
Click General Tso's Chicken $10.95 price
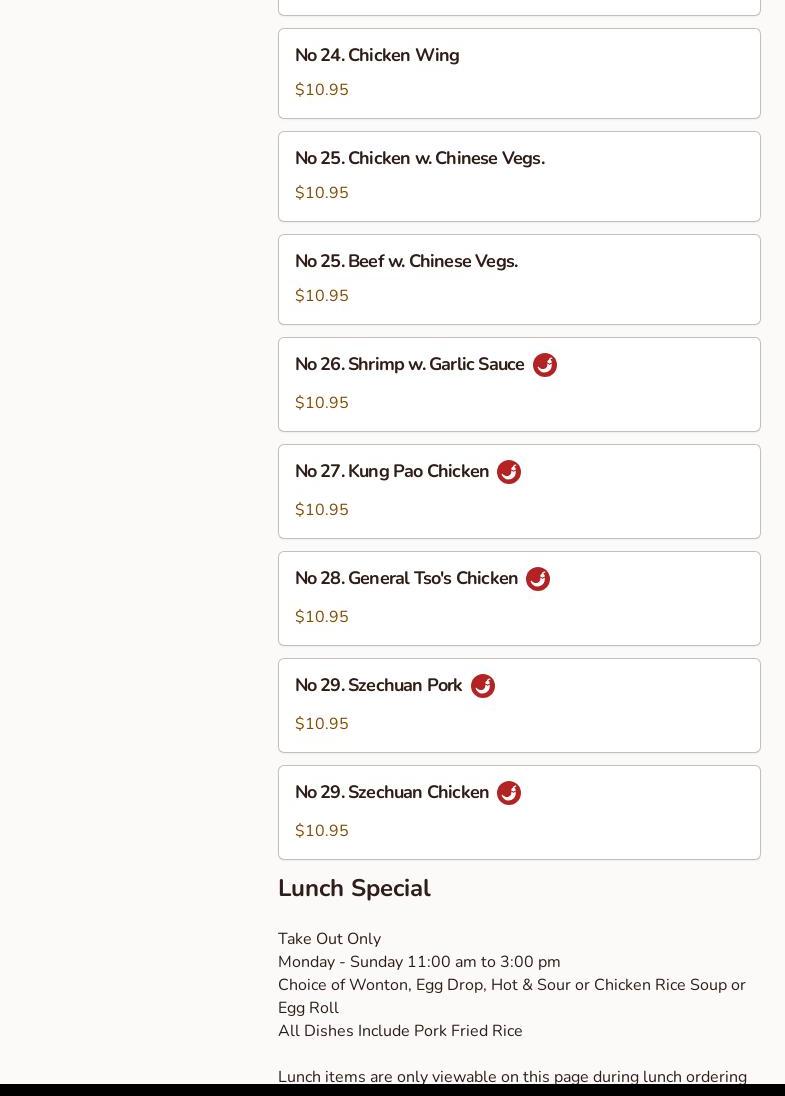(322, 617)
